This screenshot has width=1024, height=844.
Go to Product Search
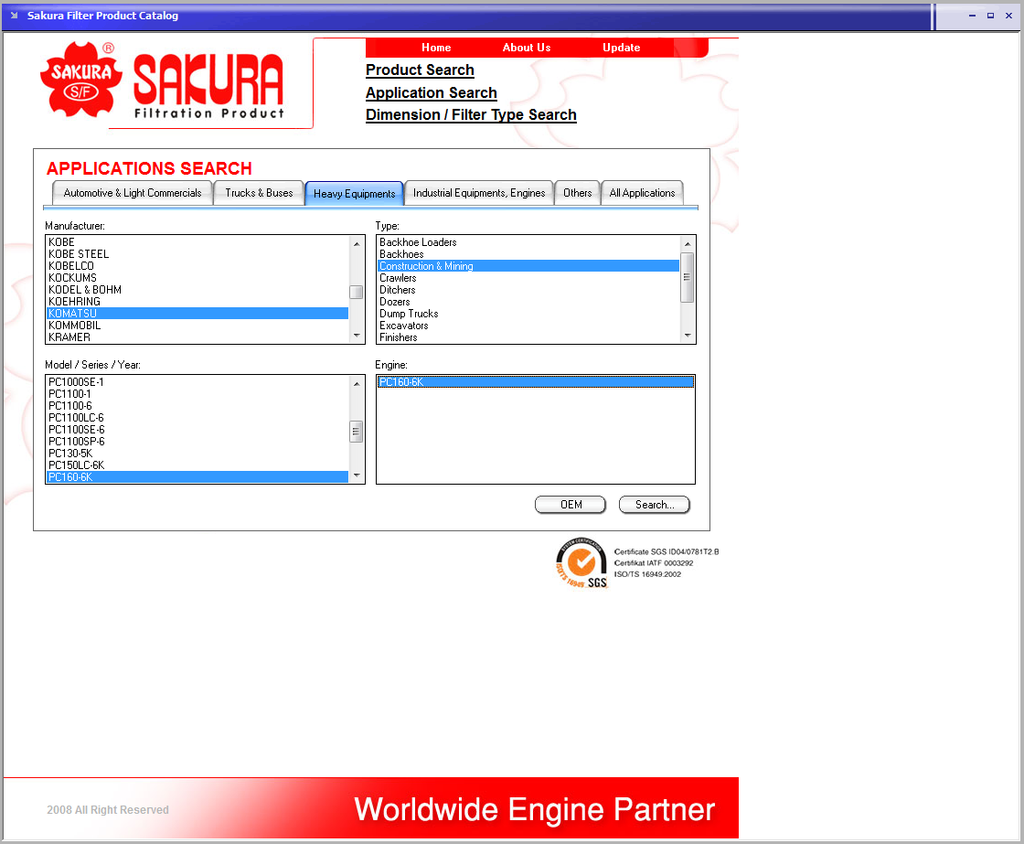coord(420,70)
